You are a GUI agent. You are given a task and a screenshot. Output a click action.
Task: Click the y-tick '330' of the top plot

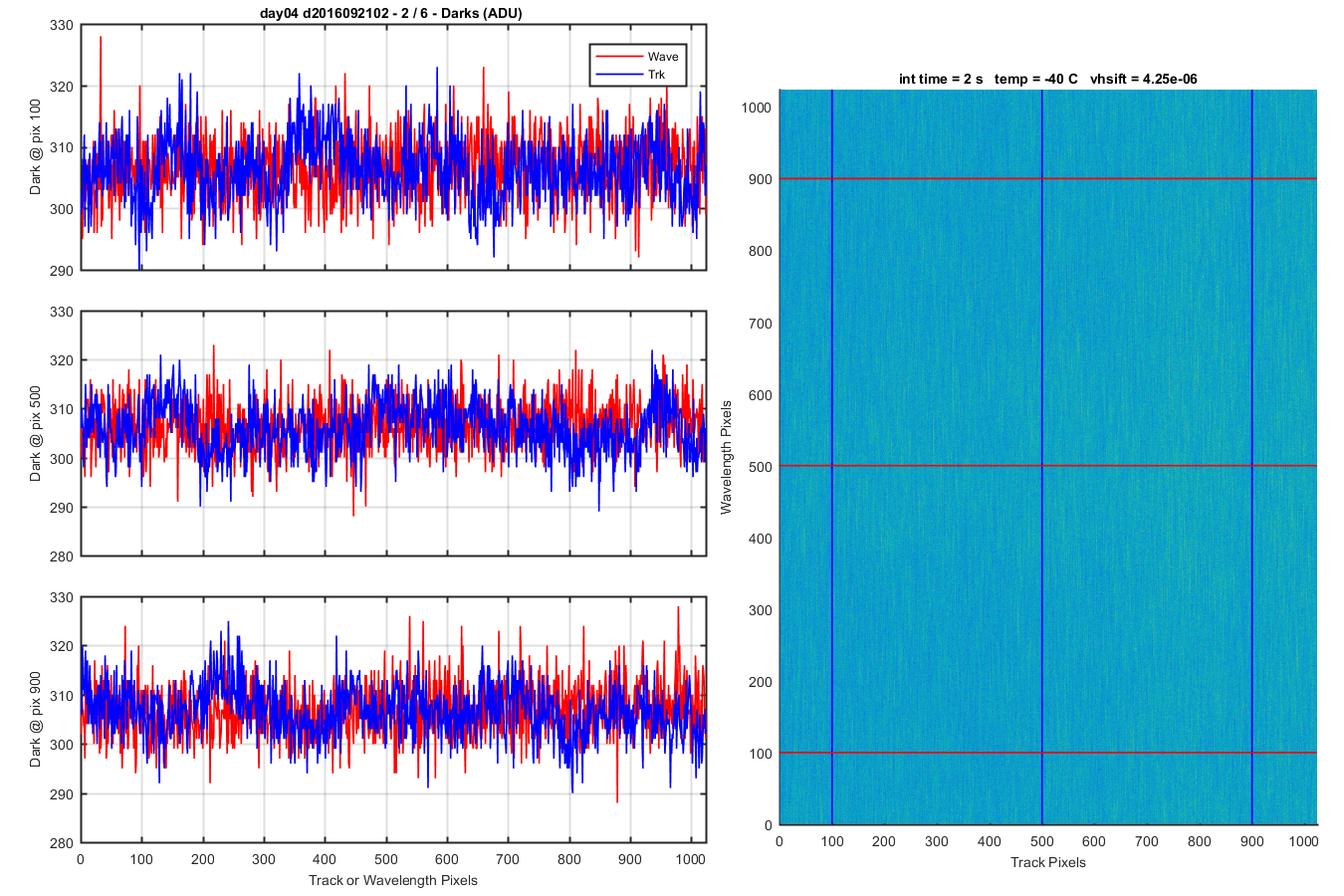tap(62, 25)
